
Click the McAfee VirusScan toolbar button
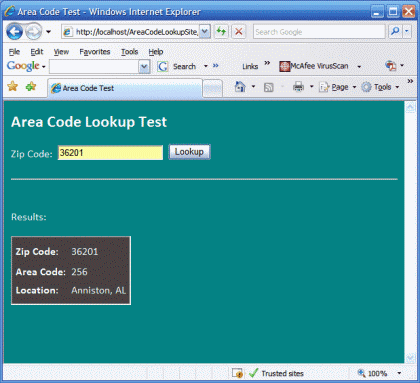[314, 66]
